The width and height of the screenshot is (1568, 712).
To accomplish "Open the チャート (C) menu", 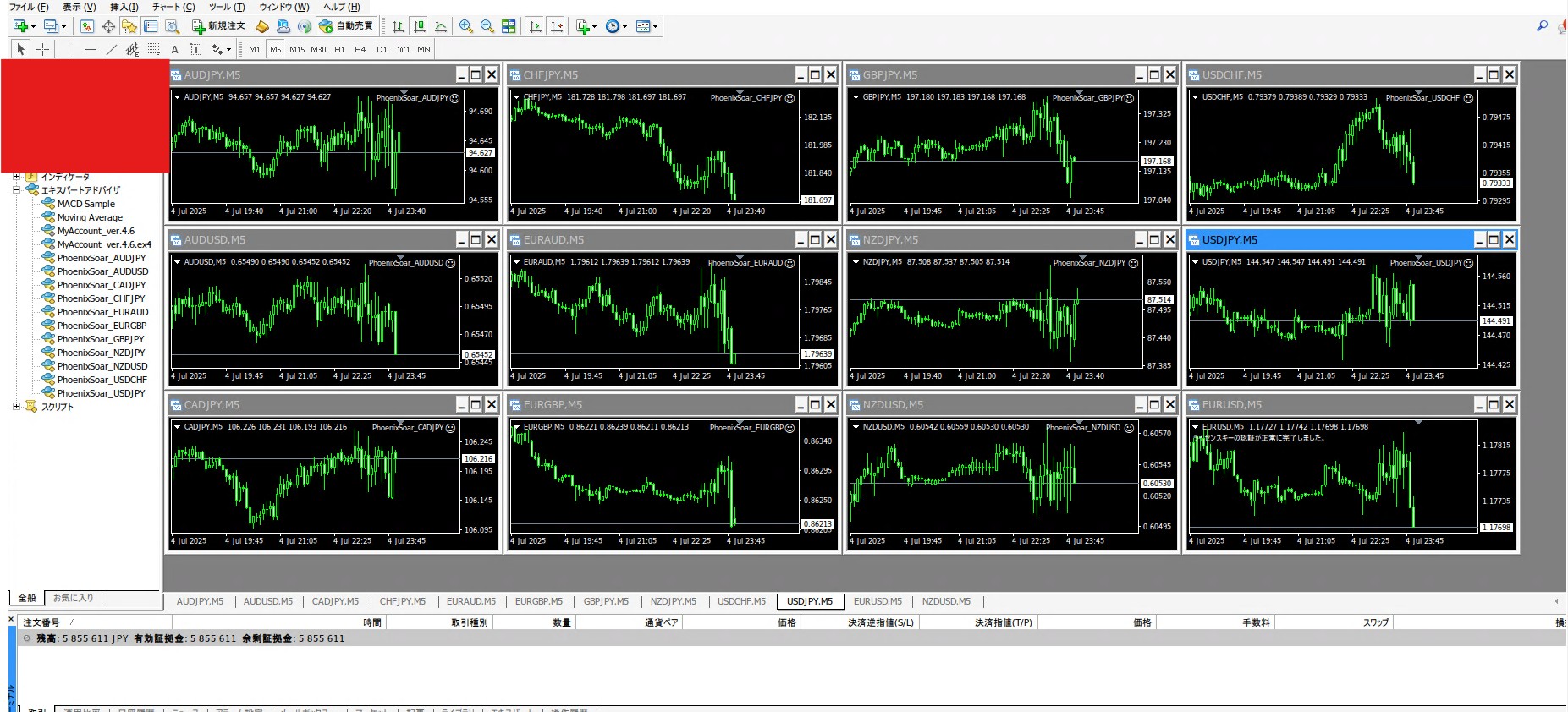I will point(173,7).
